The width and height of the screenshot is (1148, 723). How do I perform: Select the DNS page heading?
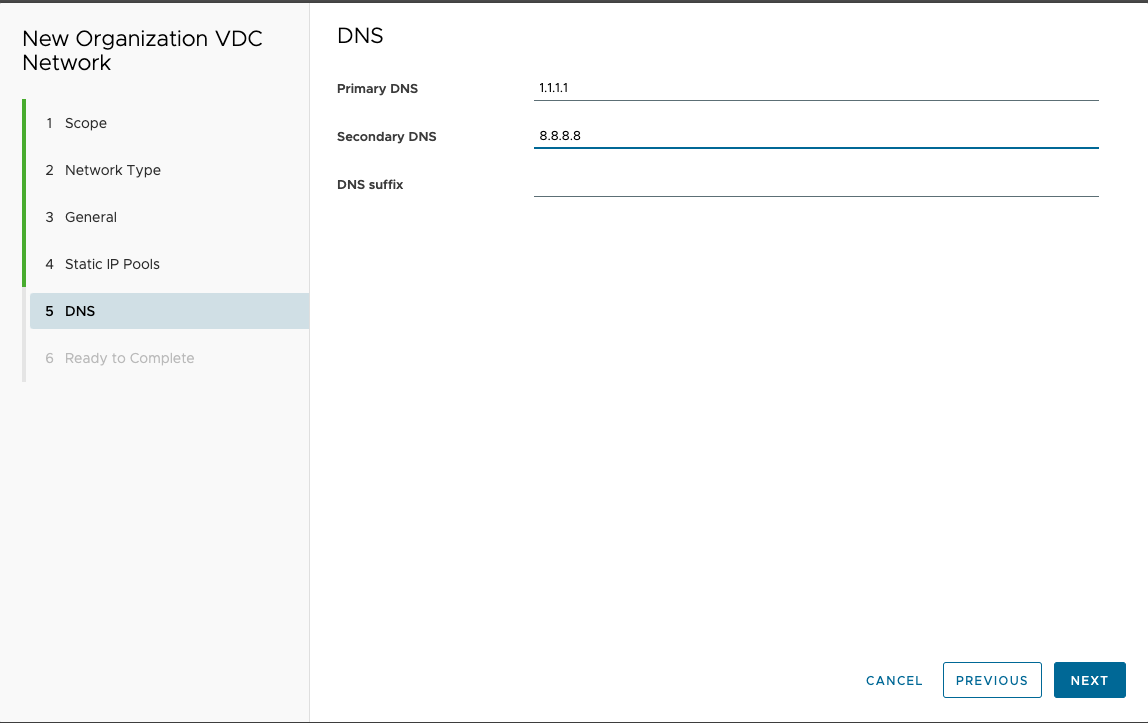click(x=360, y=36)
